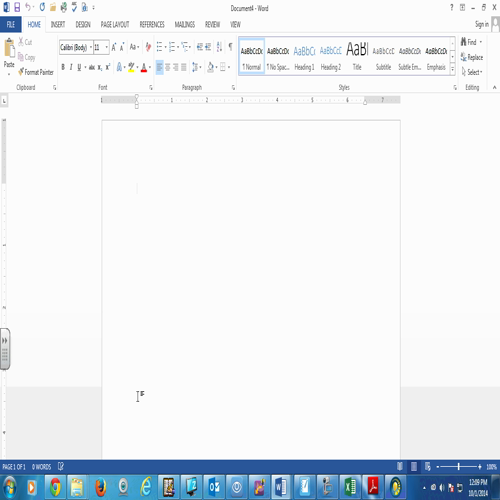Open Excel from the taskbar
Screen dimensions: 500x500
click(x=350, y=487)
